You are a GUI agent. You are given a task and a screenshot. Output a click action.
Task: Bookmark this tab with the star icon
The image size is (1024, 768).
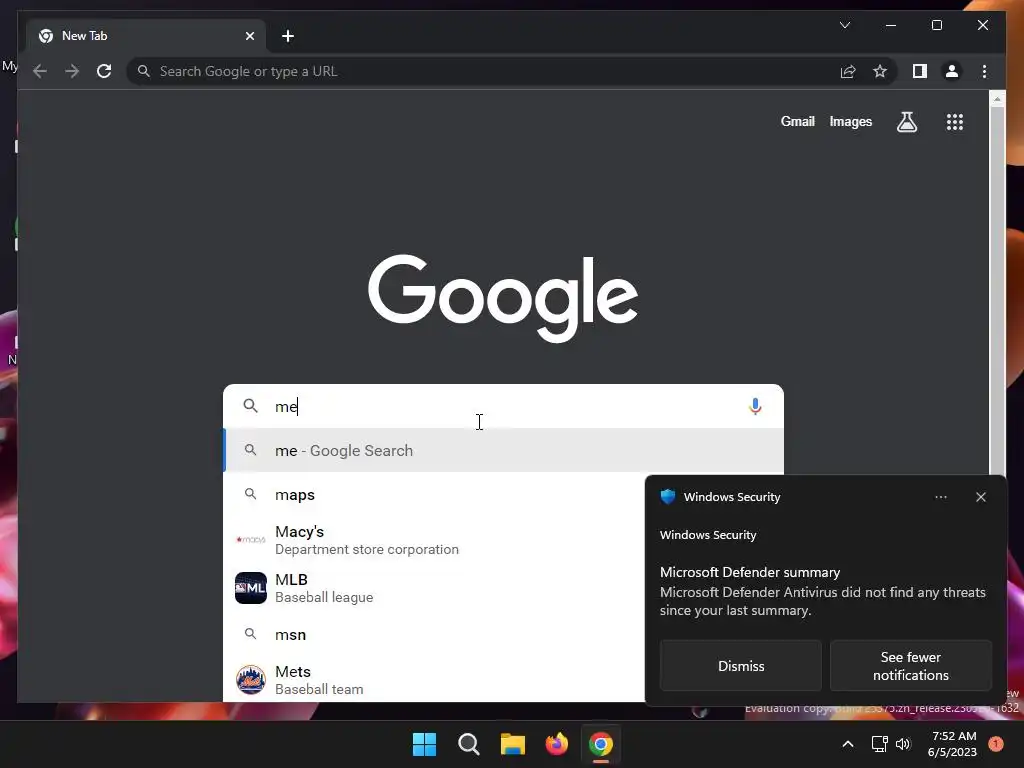click(880, 71)
